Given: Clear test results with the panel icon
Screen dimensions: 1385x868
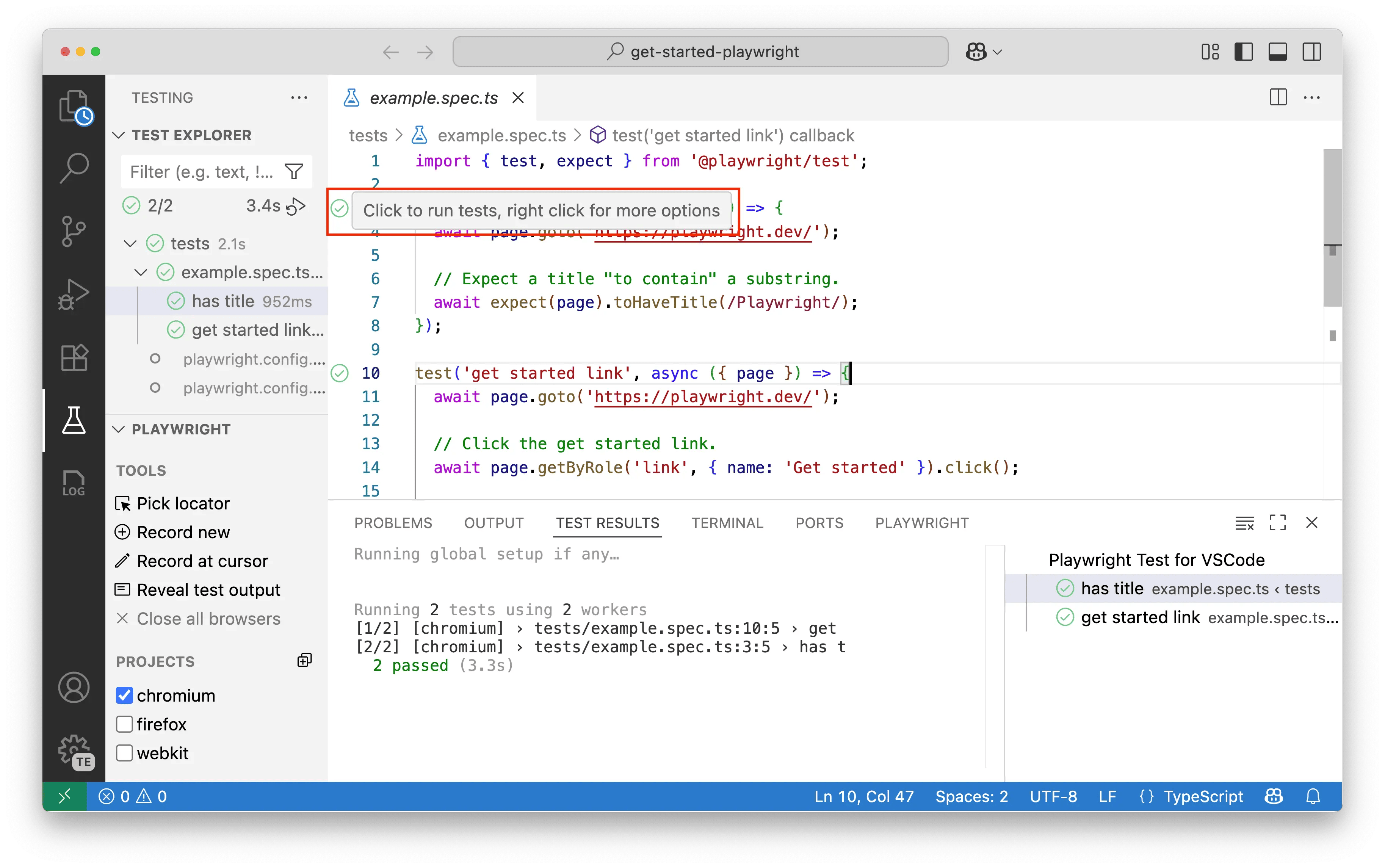Looking at the screenshot, I should coord(1245,522).
